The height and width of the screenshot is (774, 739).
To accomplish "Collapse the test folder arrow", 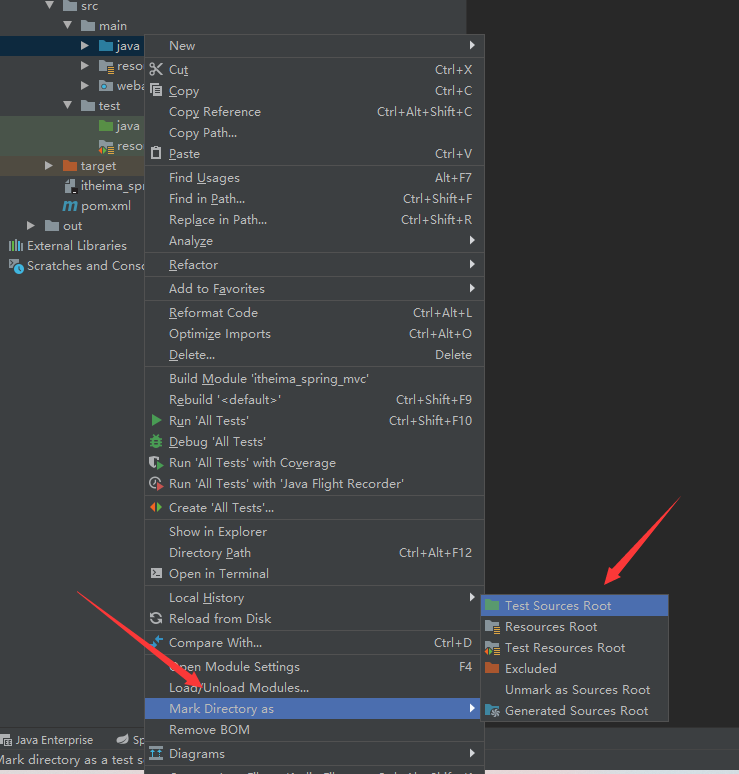I will [x=68, y=105].
